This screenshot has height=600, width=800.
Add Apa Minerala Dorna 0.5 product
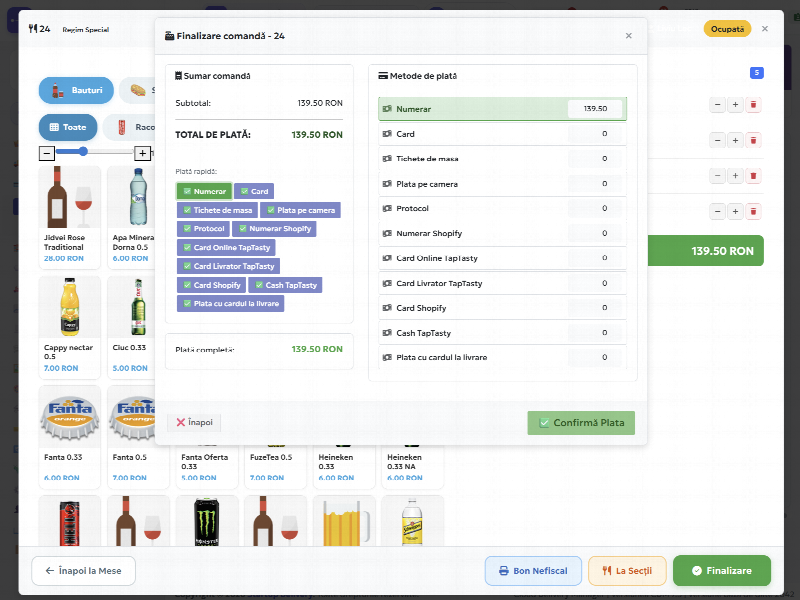click(131, 216)
